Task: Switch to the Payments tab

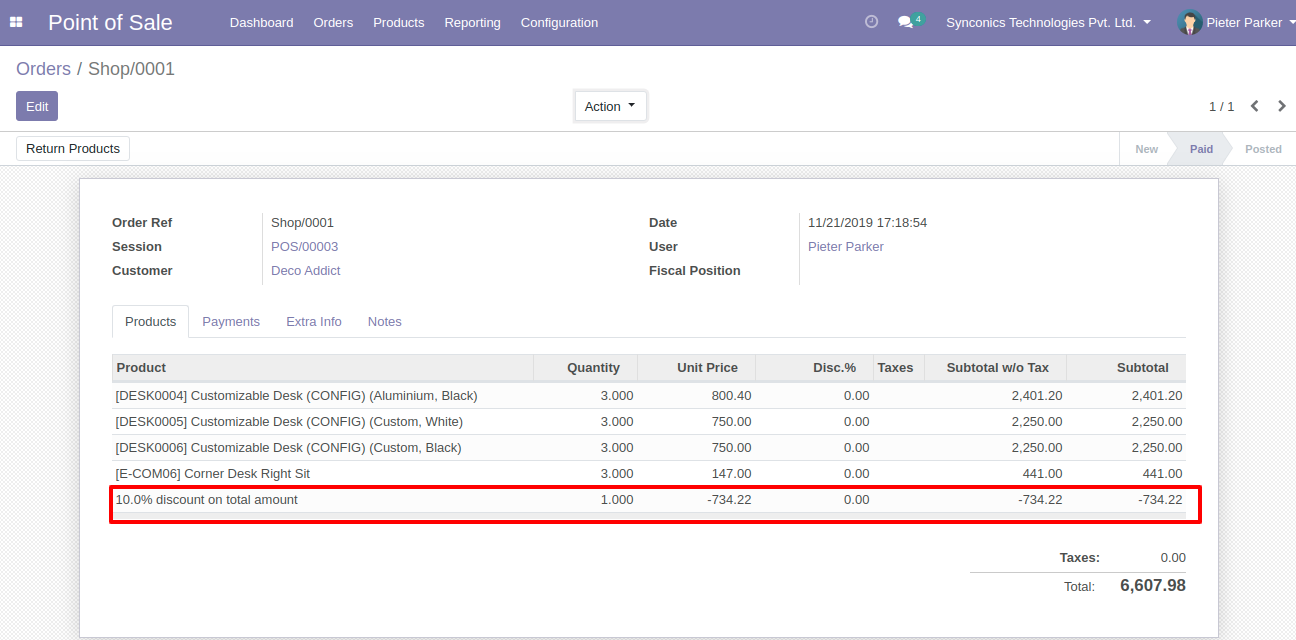Action: (x=231, y=321)
